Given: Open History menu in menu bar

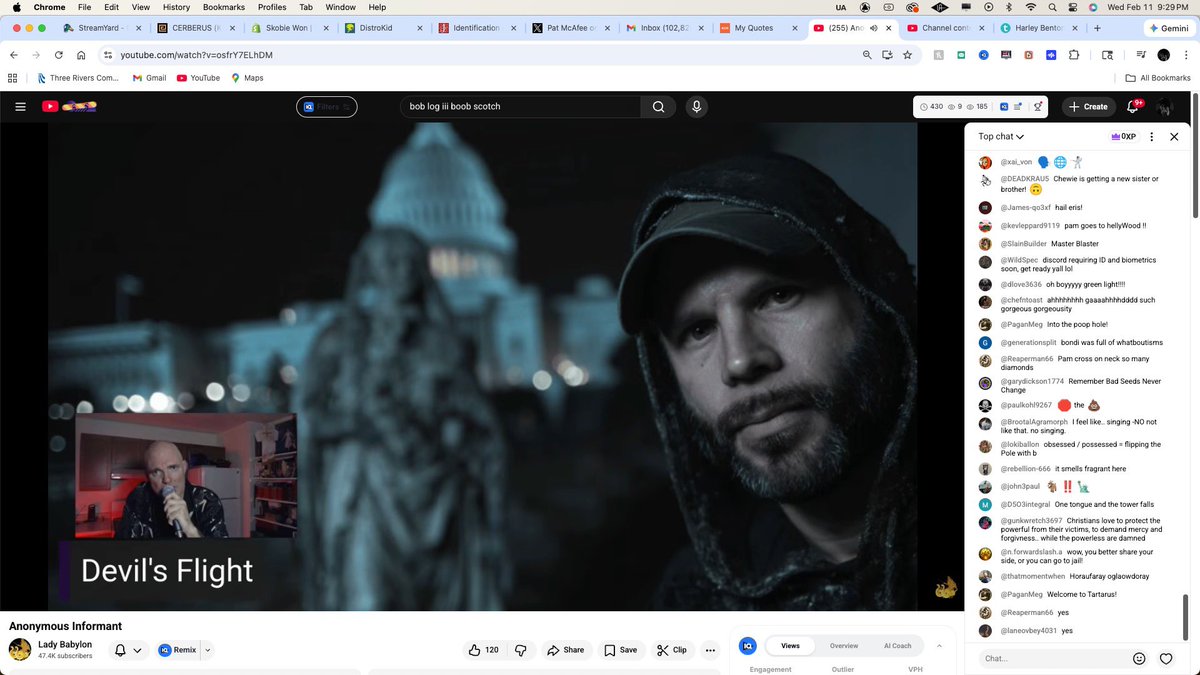Looking at the screenshot, I should [176, 7].
